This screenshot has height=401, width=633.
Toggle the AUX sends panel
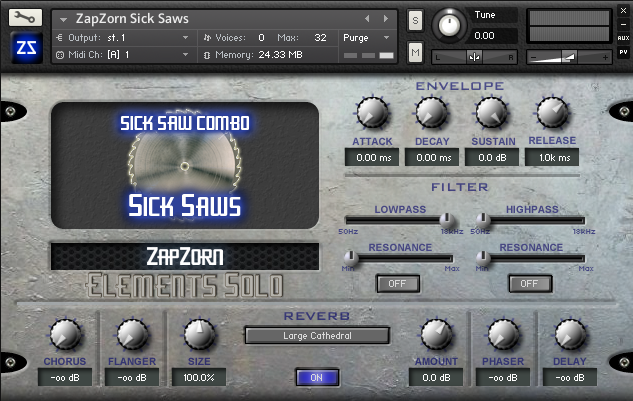pyautogui.click(x=623, y=38)
